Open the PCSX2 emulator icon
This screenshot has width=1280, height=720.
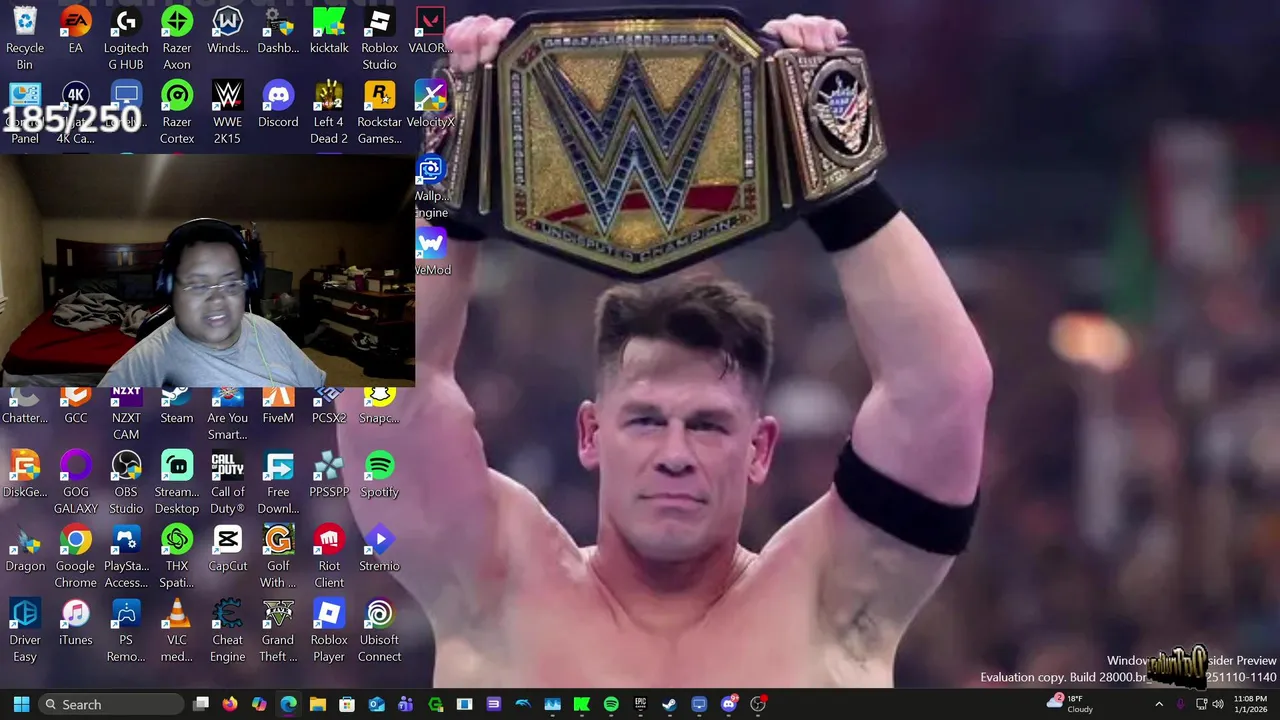[329, 405]
